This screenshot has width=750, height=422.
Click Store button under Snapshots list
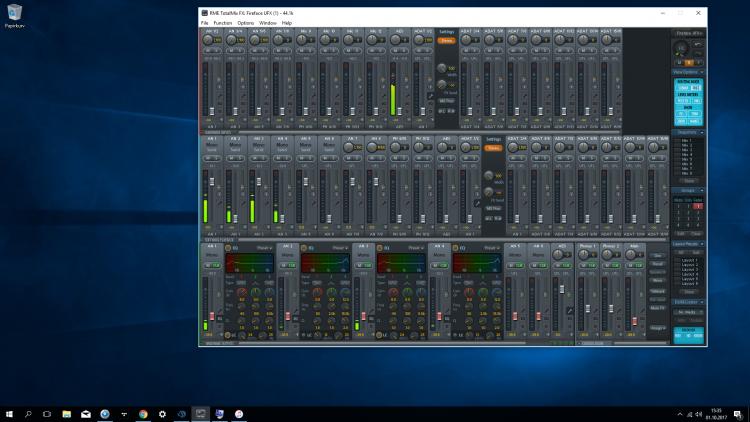(689, 181)
